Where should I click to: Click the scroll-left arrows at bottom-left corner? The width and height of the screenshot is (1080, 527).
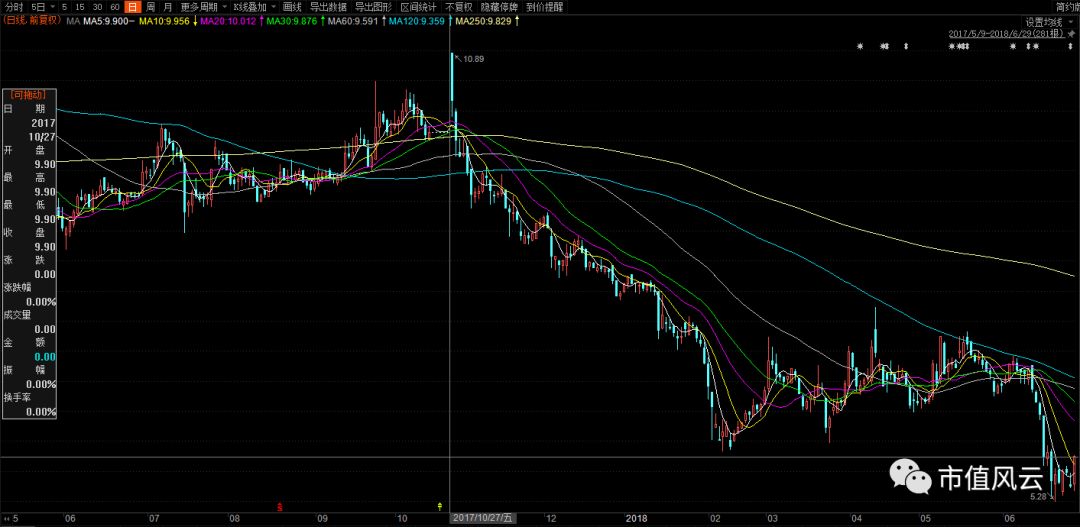[x=5, y=518]
